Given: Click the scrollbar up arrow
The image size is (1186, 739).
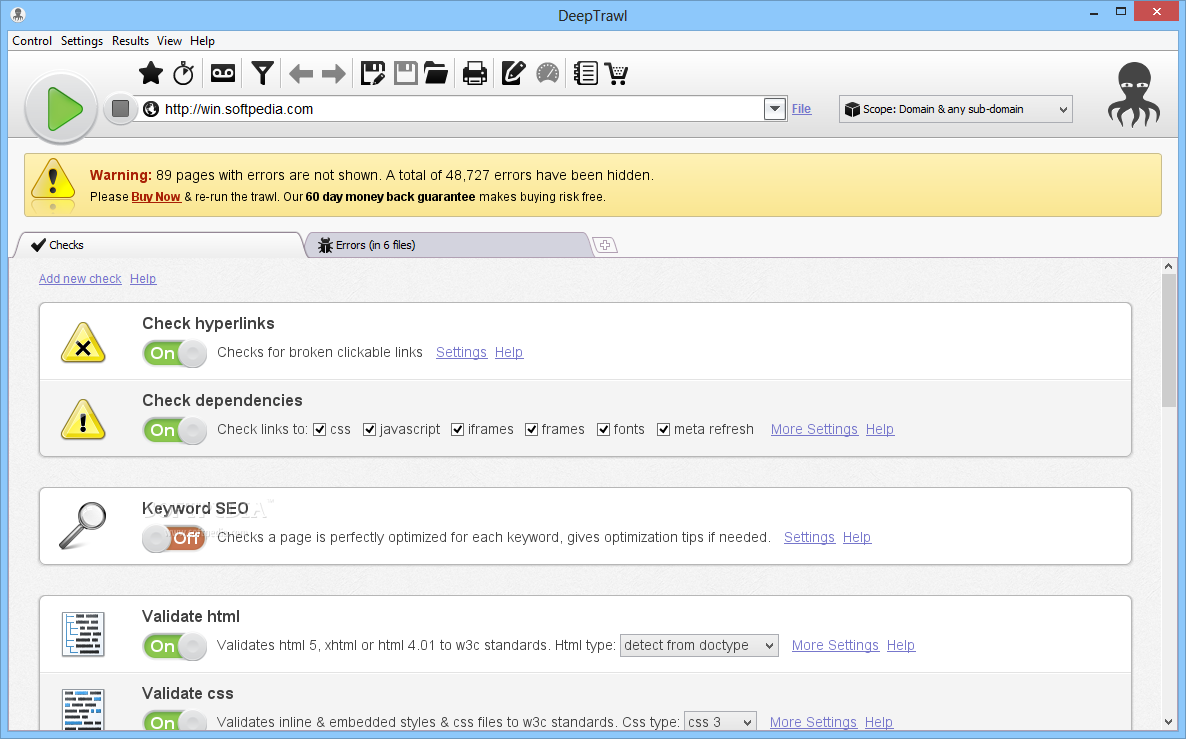Looking at the screenshot, I should tap(1169, 266).
